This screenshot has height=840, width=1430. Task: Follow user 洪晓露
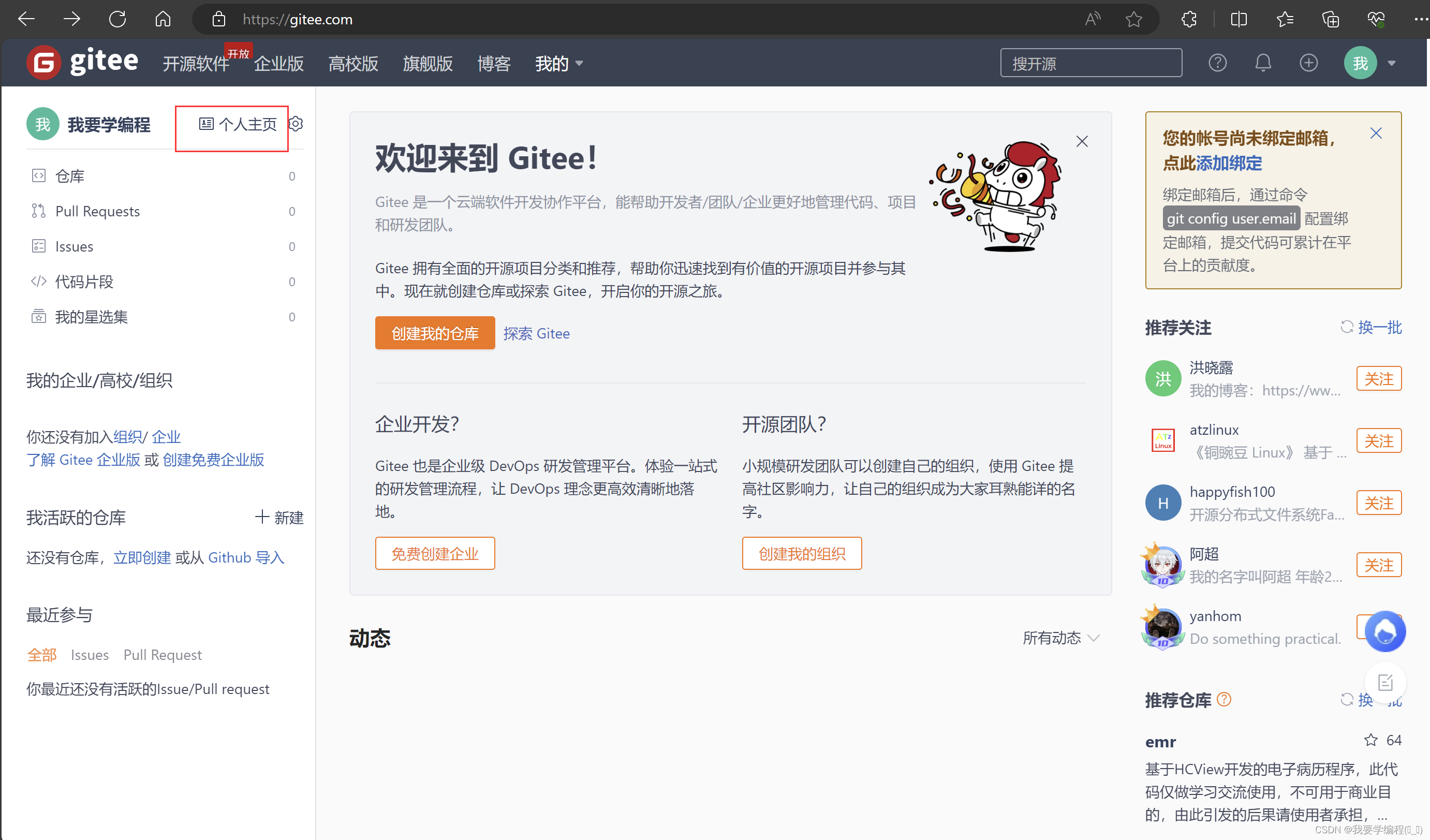pos(1378,378)
